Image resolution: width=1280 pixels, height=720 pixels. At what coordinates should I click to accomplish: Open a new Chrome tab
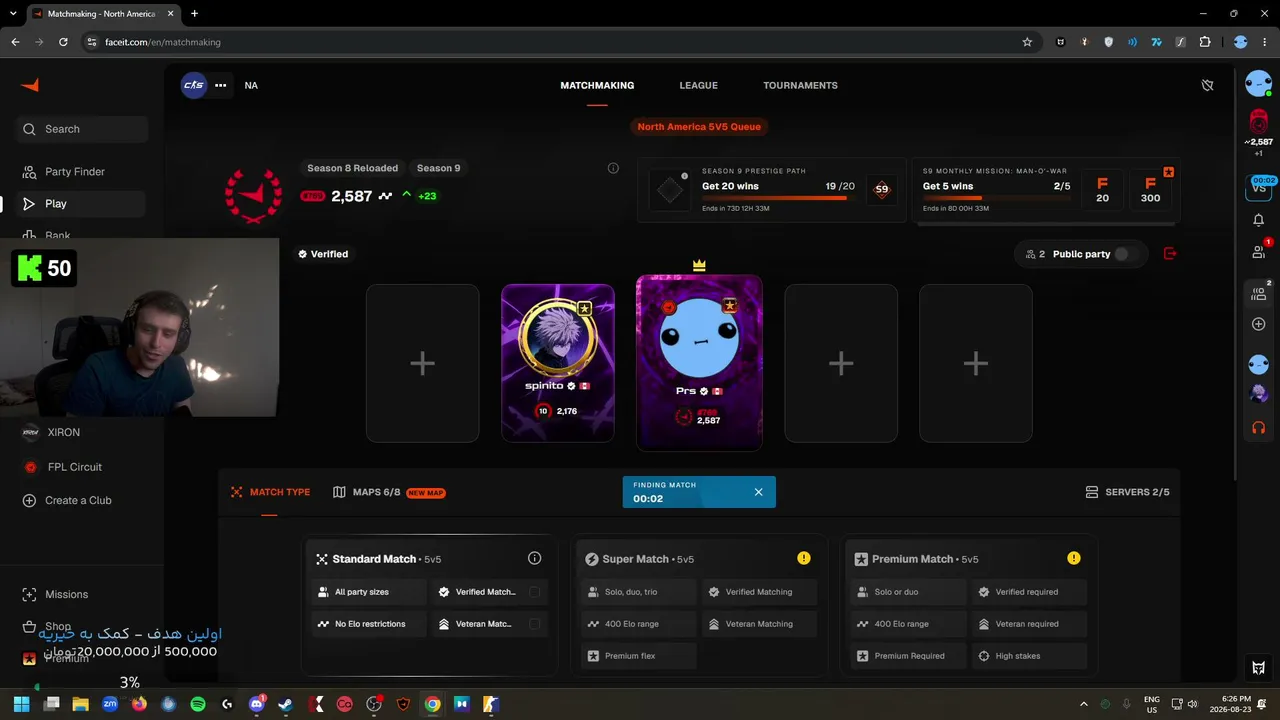coord(194,14)
